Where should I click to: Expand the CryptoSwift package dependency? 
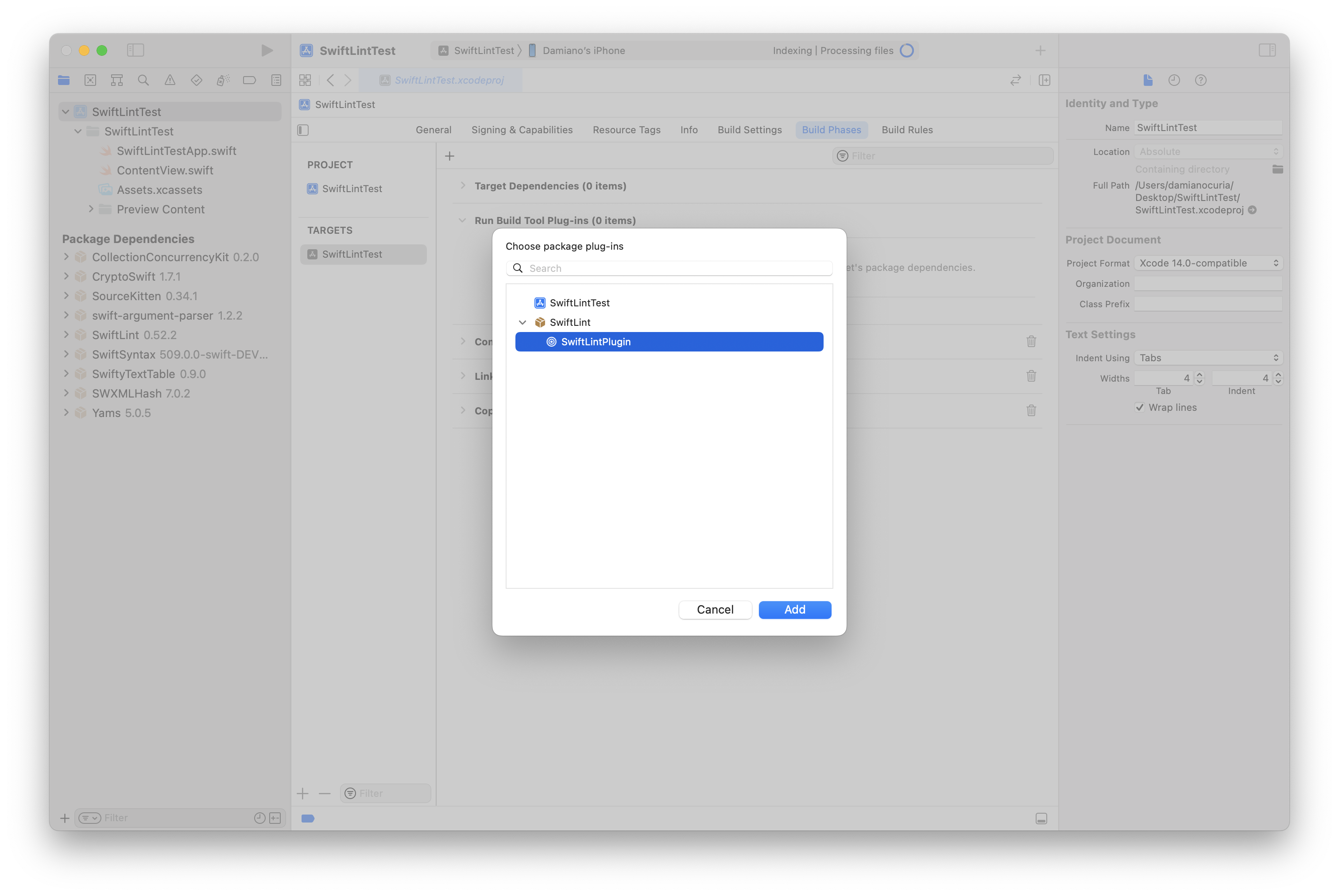coord(66,277)
